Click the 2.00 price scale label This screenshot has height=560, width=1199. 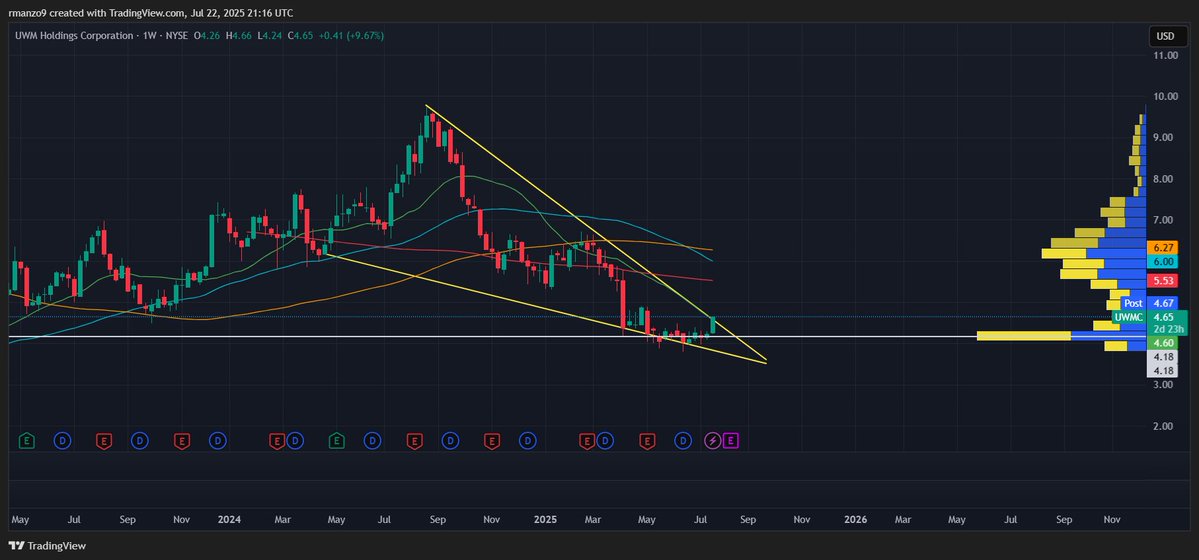click(1165, 426)
